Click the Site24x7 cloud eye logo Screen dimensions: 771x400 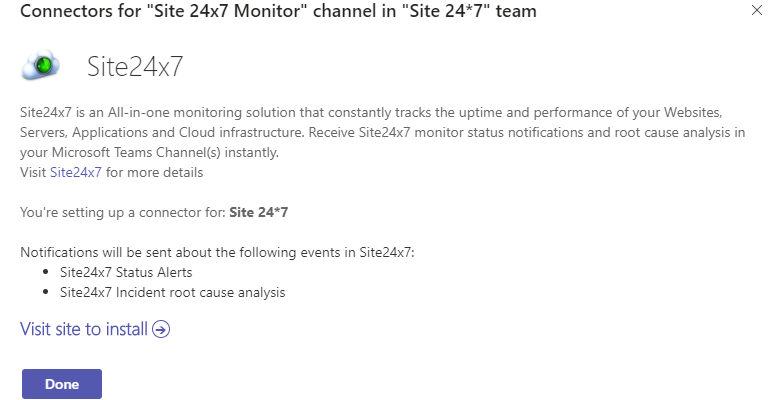(40, 65)
